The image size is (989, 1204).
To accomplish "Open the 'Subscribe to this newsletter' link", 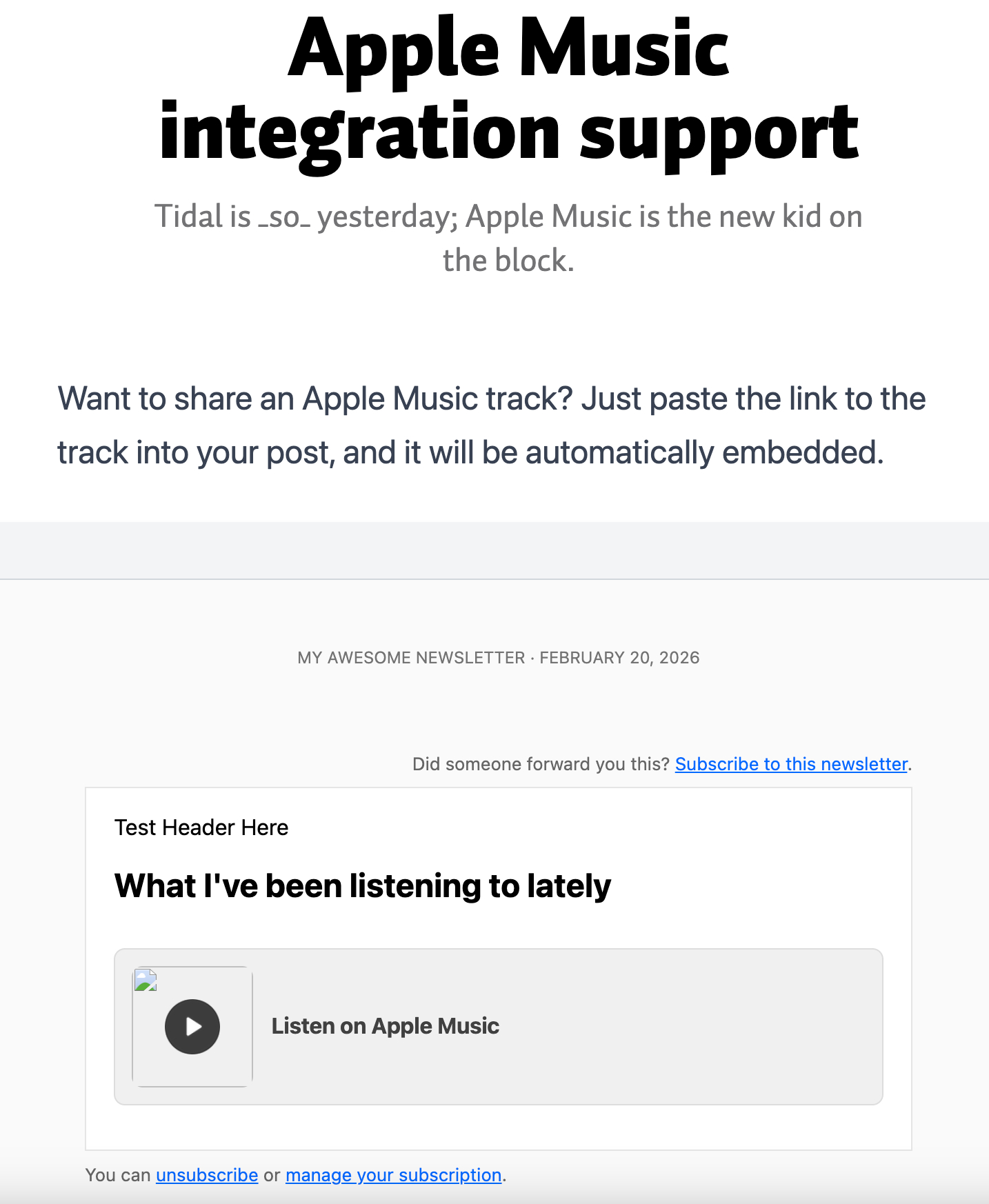I will (791, 764).
